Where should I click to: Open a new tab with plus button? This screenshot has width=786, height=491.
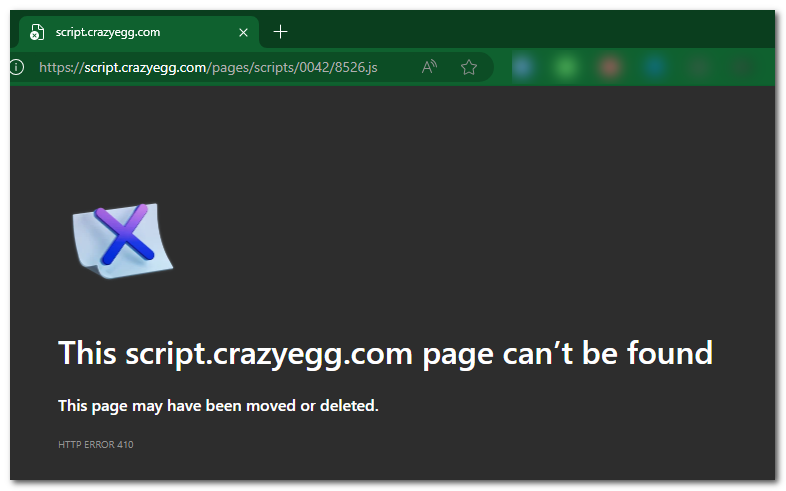coord(280,32)
